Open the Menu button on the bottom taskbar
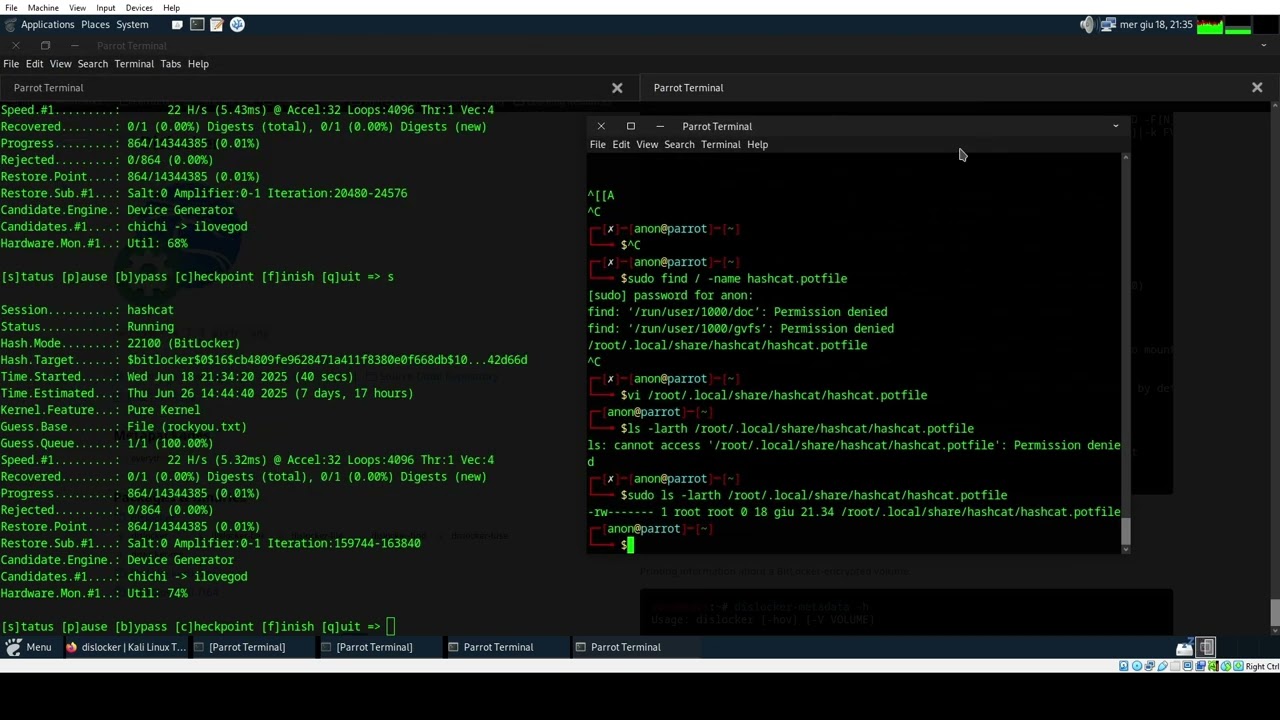1280x720 pixels. coord(28,647)
